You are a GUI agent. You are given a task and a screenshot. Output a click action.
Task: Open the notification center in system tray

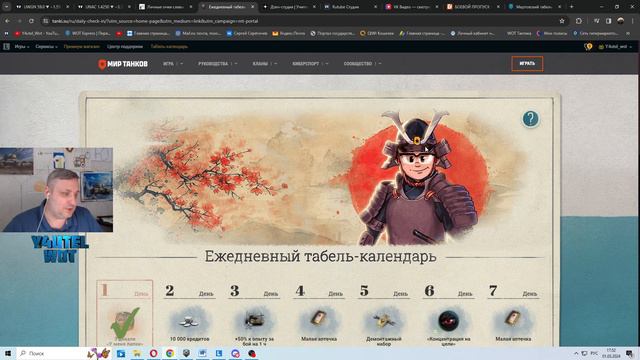click(x=629, y=353)
